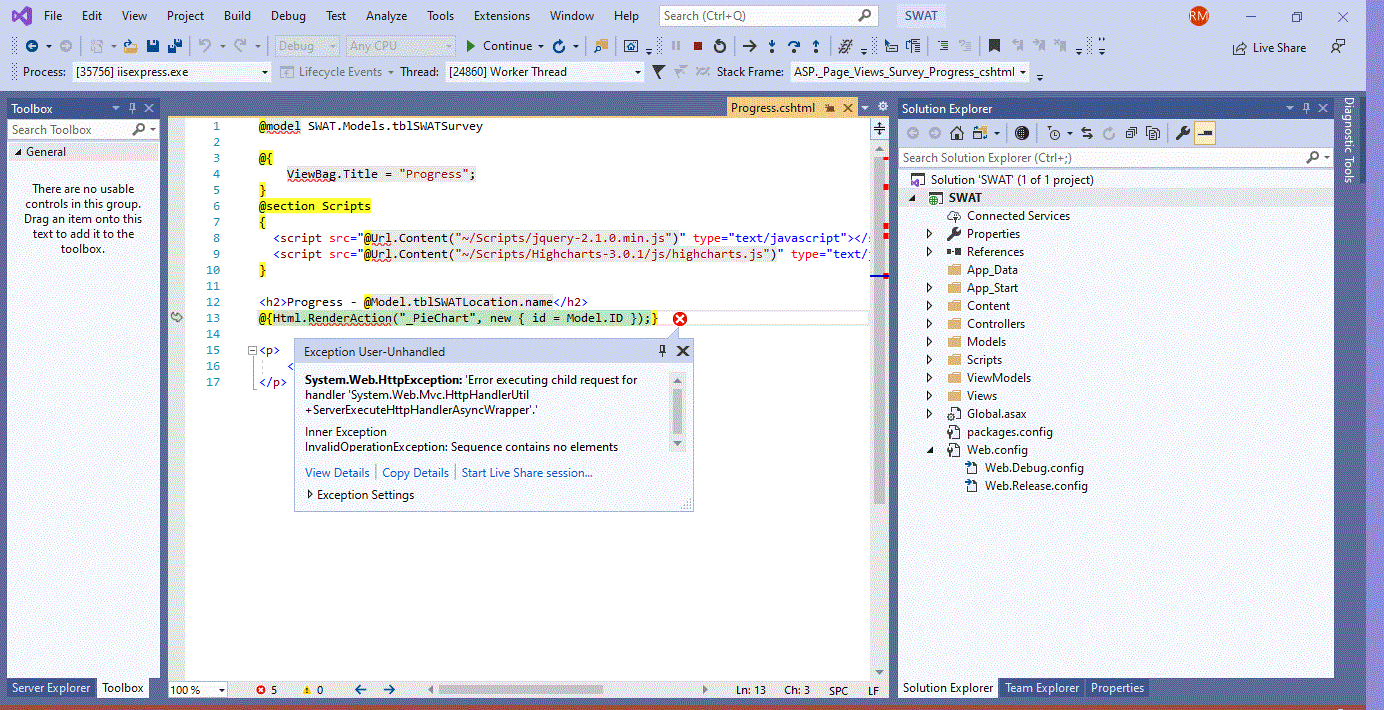The image size is (1384, 710).
Task: Collapse the Web.config node
Action: pos(929,450)
